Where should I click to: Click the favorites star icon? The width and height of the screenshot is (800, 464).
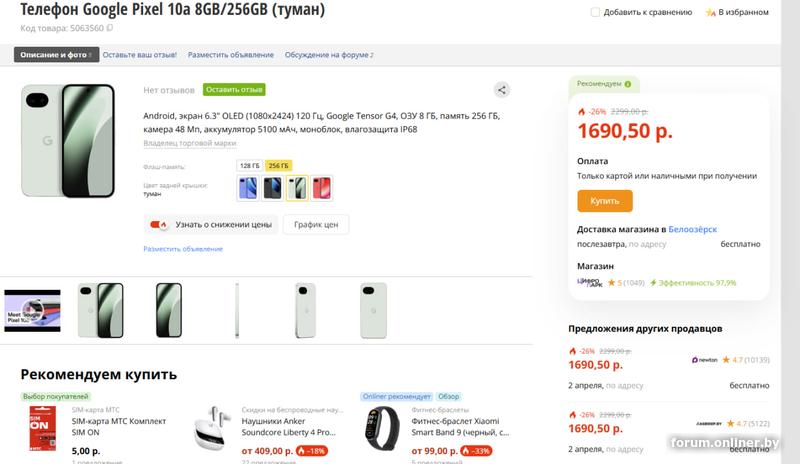[x=710, y=13]
